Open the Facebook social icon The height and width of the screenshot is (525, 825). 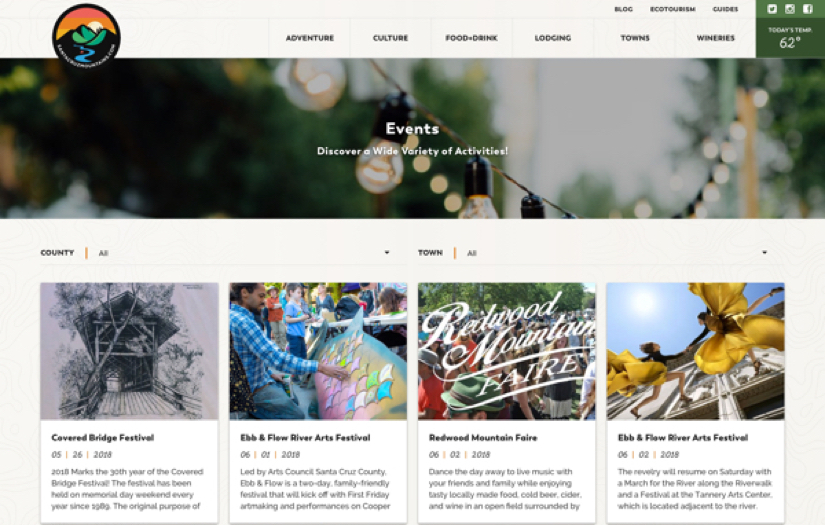click(x=808, y=9)
